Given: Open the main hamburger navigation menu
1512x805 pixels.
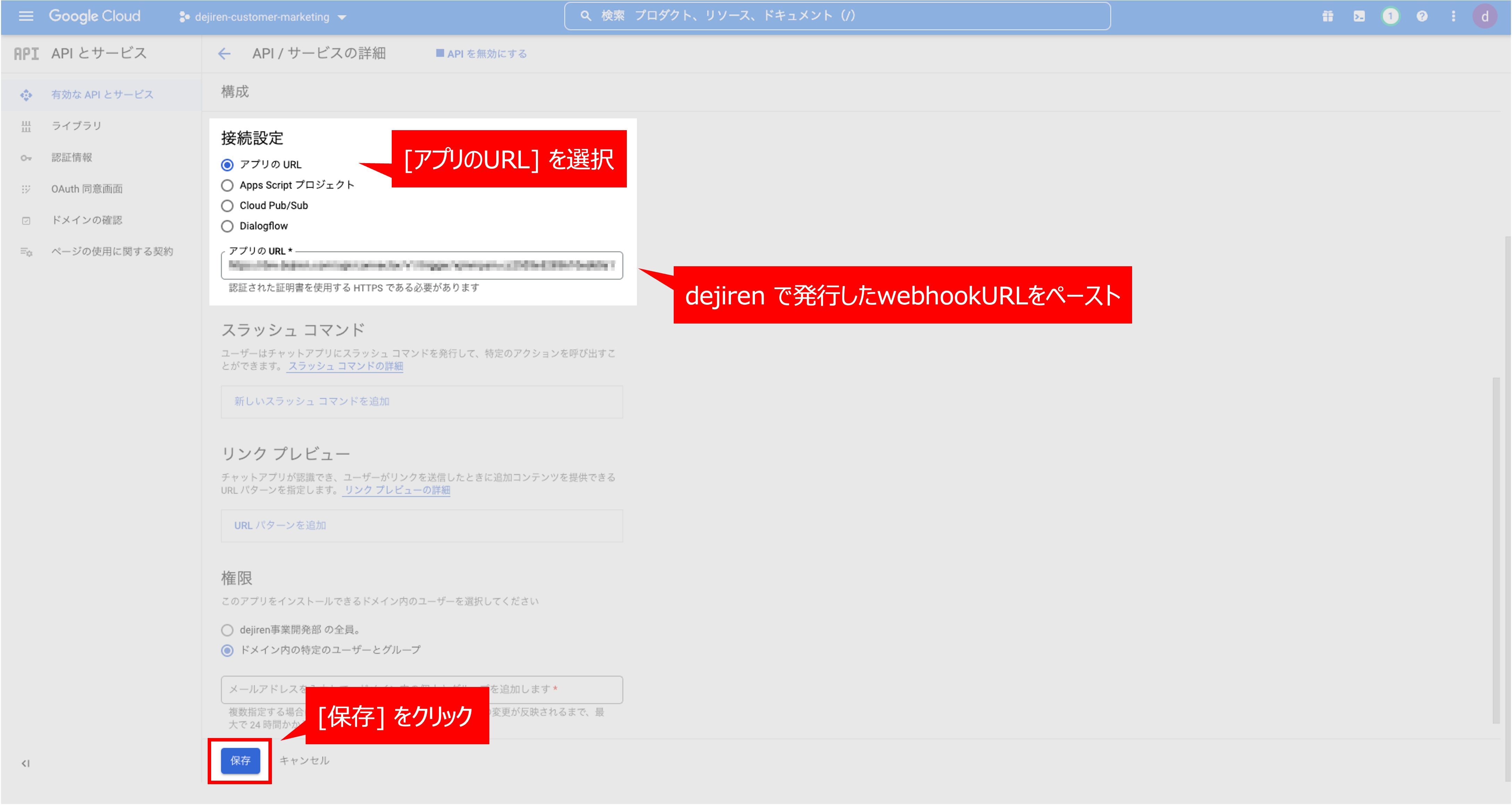Looking at the screenshot, I should [26, 16].
